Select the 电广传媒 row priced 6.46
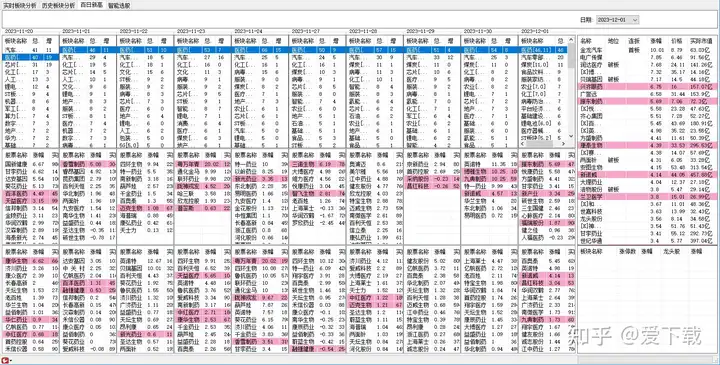The height and width of the screenshot is (365, 720). (646, 57)
